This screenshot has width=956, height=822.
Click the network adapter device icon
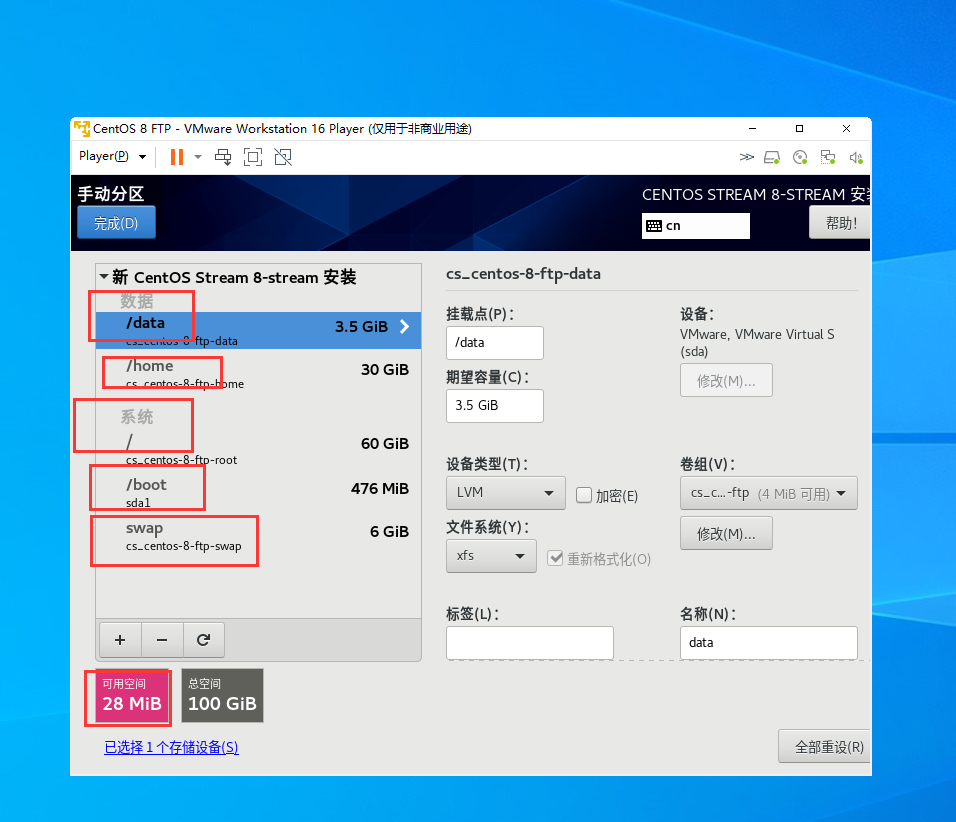828,158
